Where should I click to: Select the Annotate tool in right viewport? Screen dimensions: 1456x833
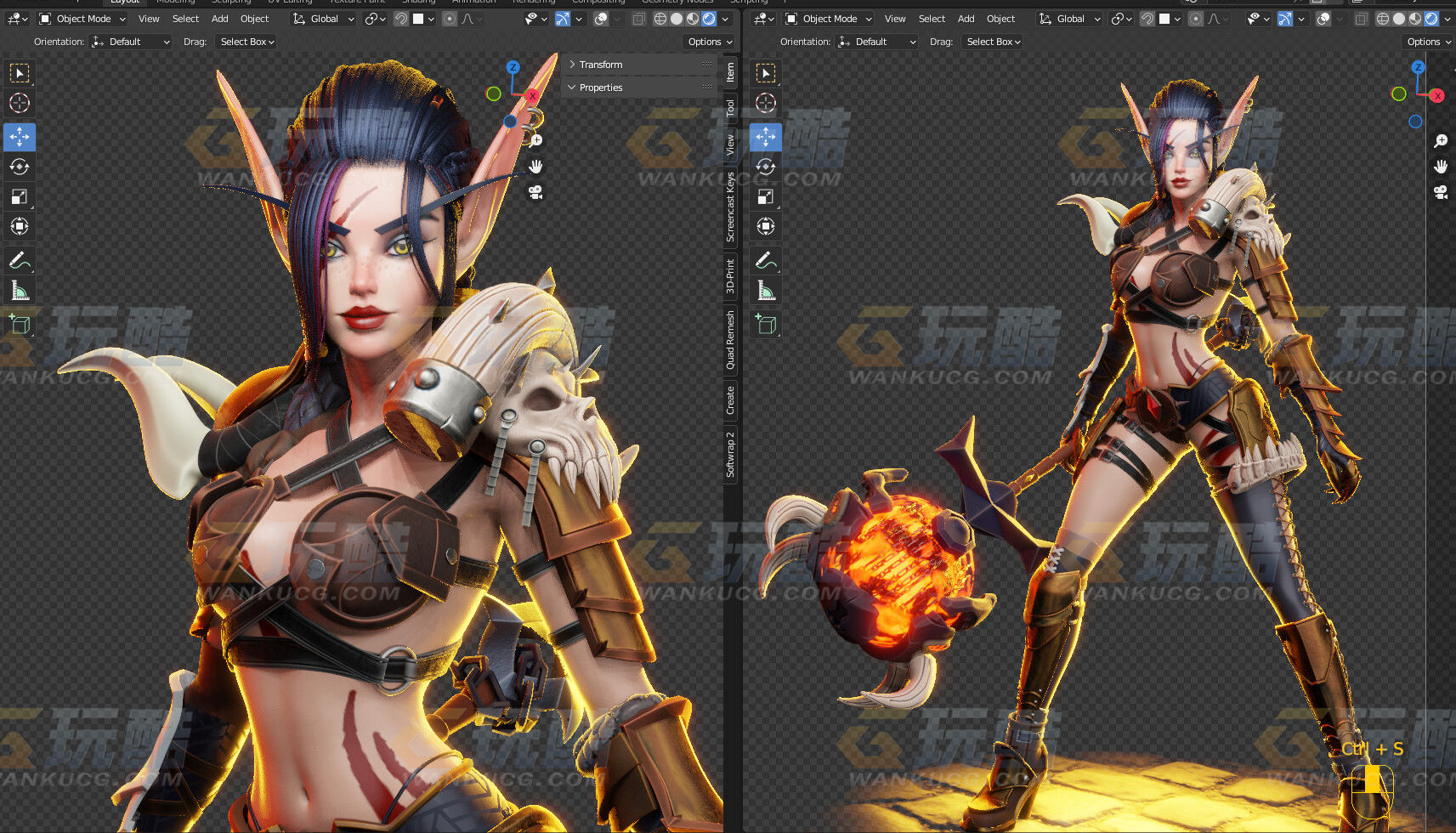[x=766, y=260]
